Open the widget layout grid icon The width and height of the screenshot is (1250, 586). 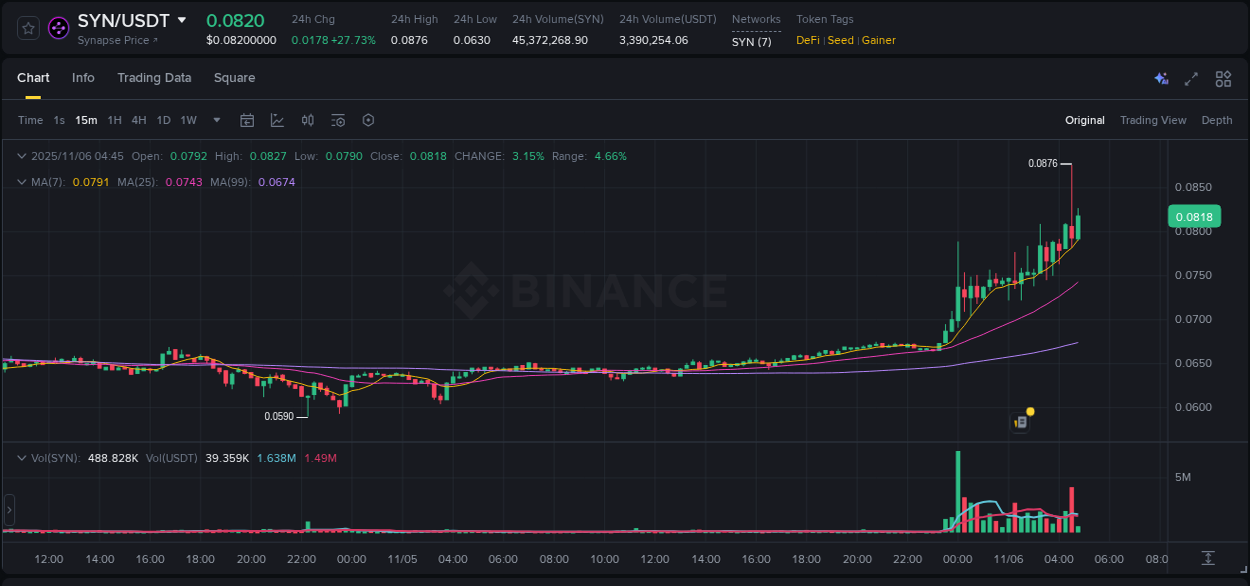coord(1223,78)
